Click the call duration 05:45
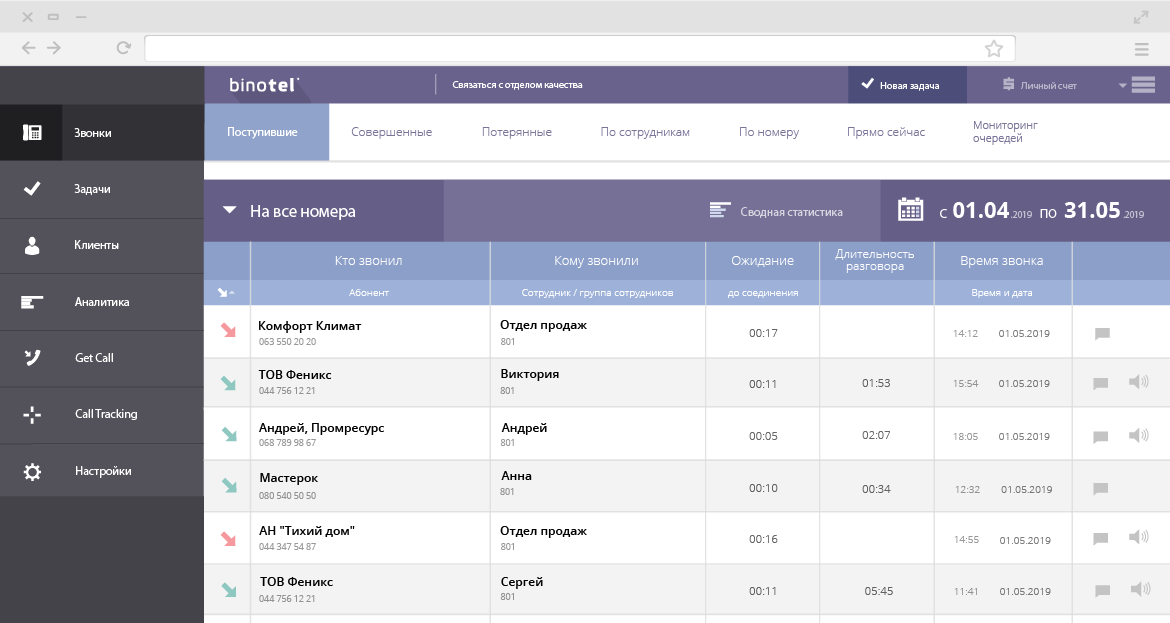Image resolution: width=1170 pixels, height=623 pixels. [878, 591]
